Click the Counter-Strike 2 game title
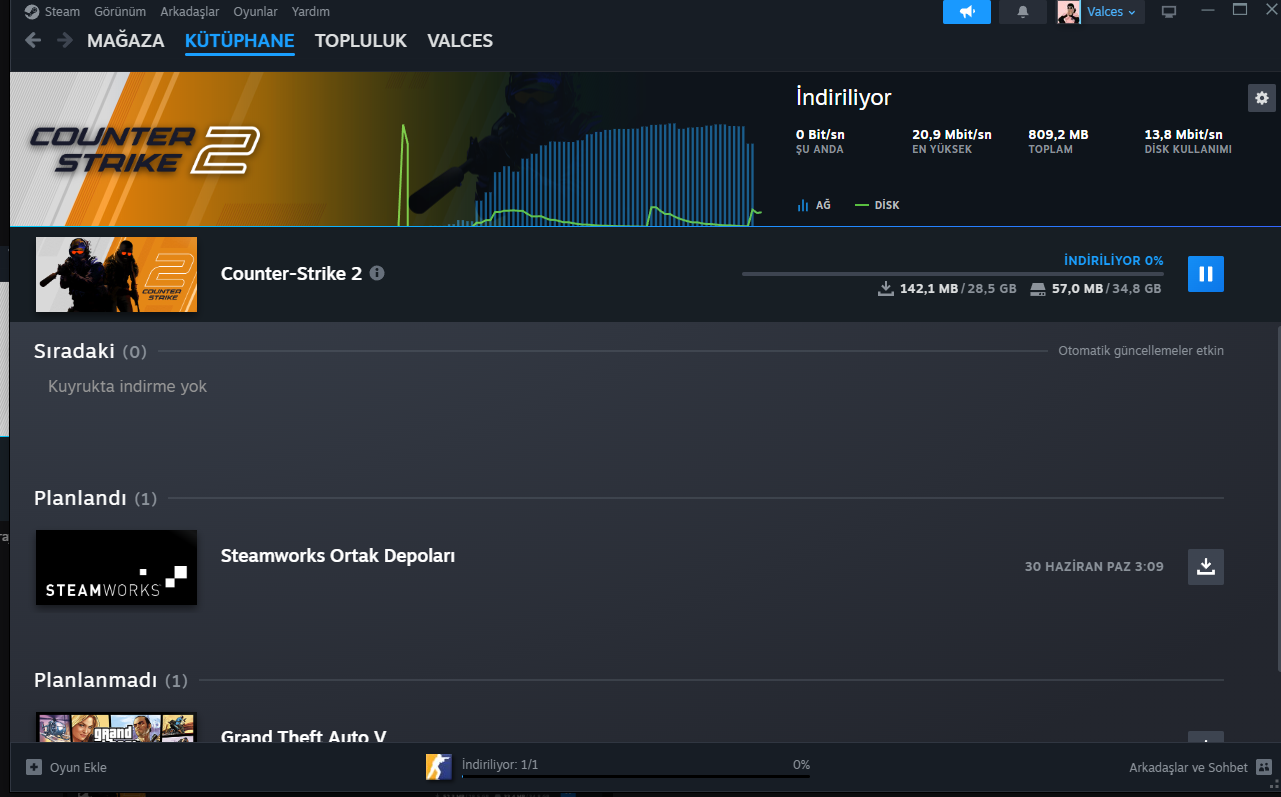The image size is (1281, 797). 291,273
